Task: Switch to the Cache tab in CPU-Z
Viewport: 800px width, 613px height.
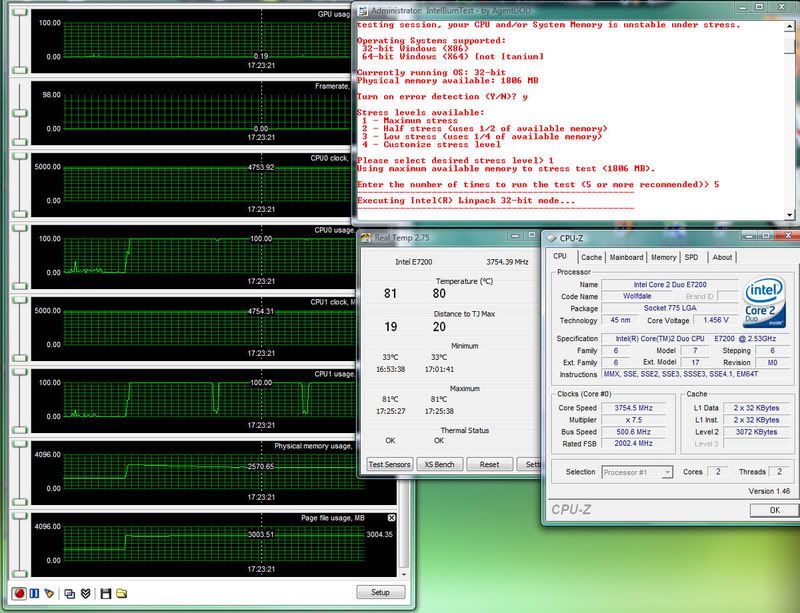Action: click(x=592, y=257)
